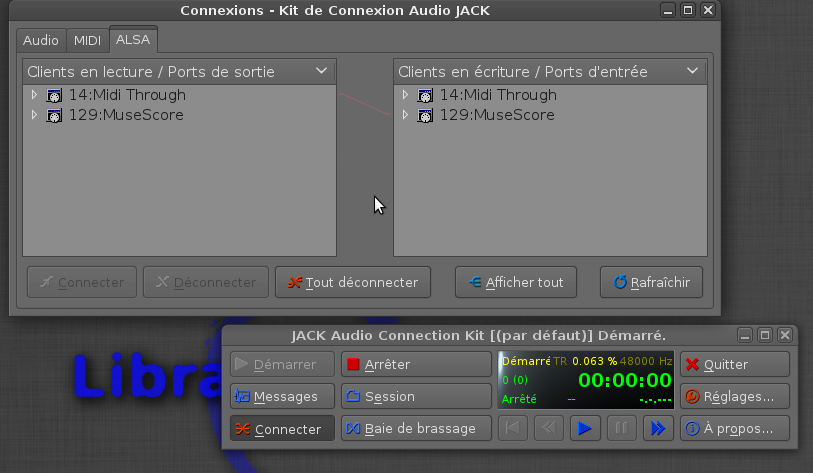
Task: Click Tout déconnecter to disconnect everything
Action: pyautogui.click(x=353, y=282)
